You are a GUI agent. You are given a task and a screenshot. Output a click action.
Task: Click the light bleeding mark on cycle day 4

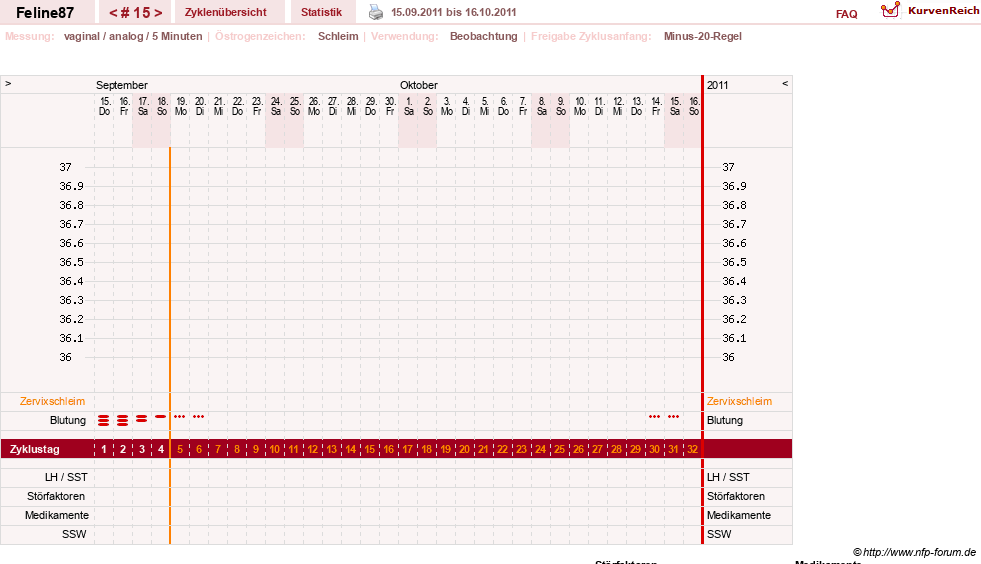click(161, 416)
